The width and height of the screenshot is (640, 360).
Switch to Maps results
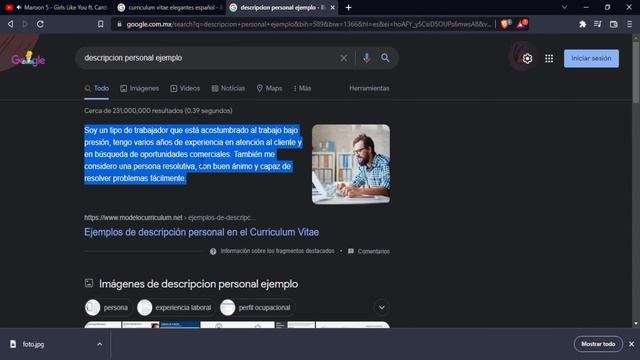(269, 88)
